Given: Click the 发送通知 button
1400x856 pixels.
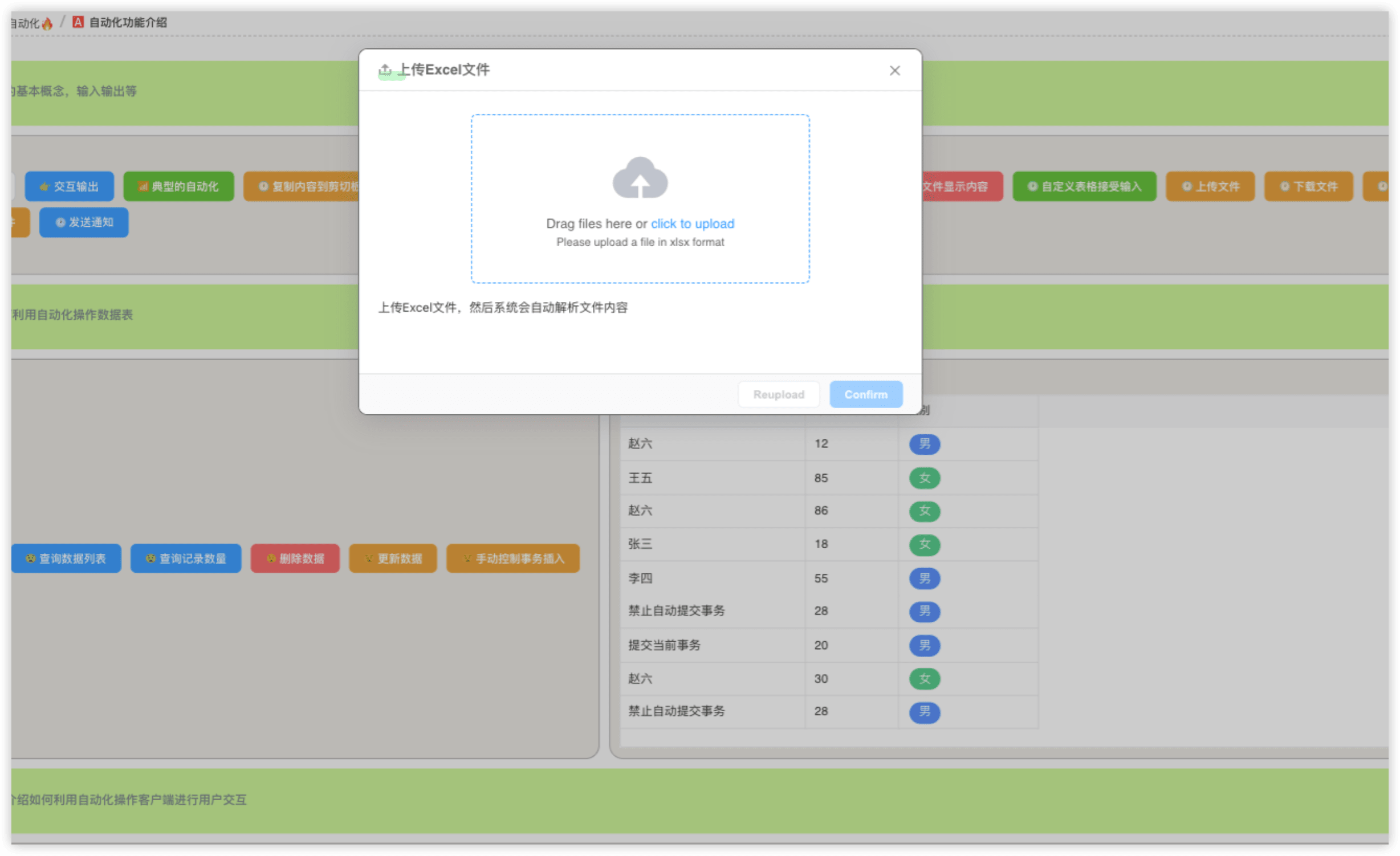Looking at the screenshot, I should (x=84, y=222).
